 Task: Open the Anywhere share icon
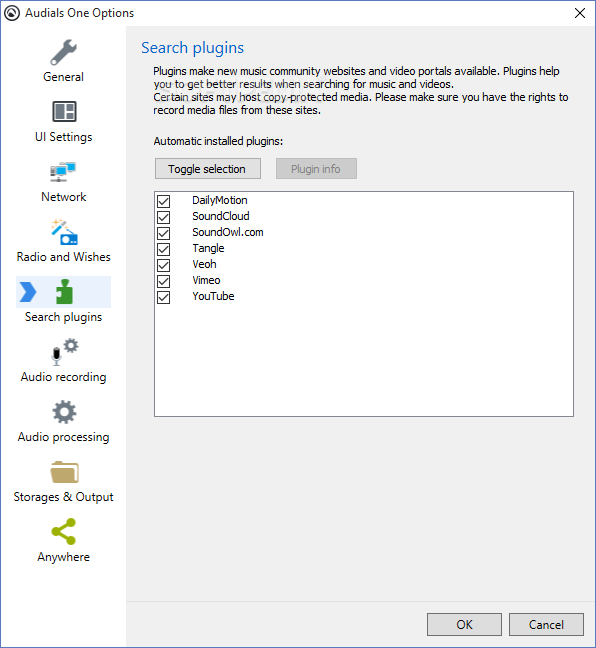point(64,531)
